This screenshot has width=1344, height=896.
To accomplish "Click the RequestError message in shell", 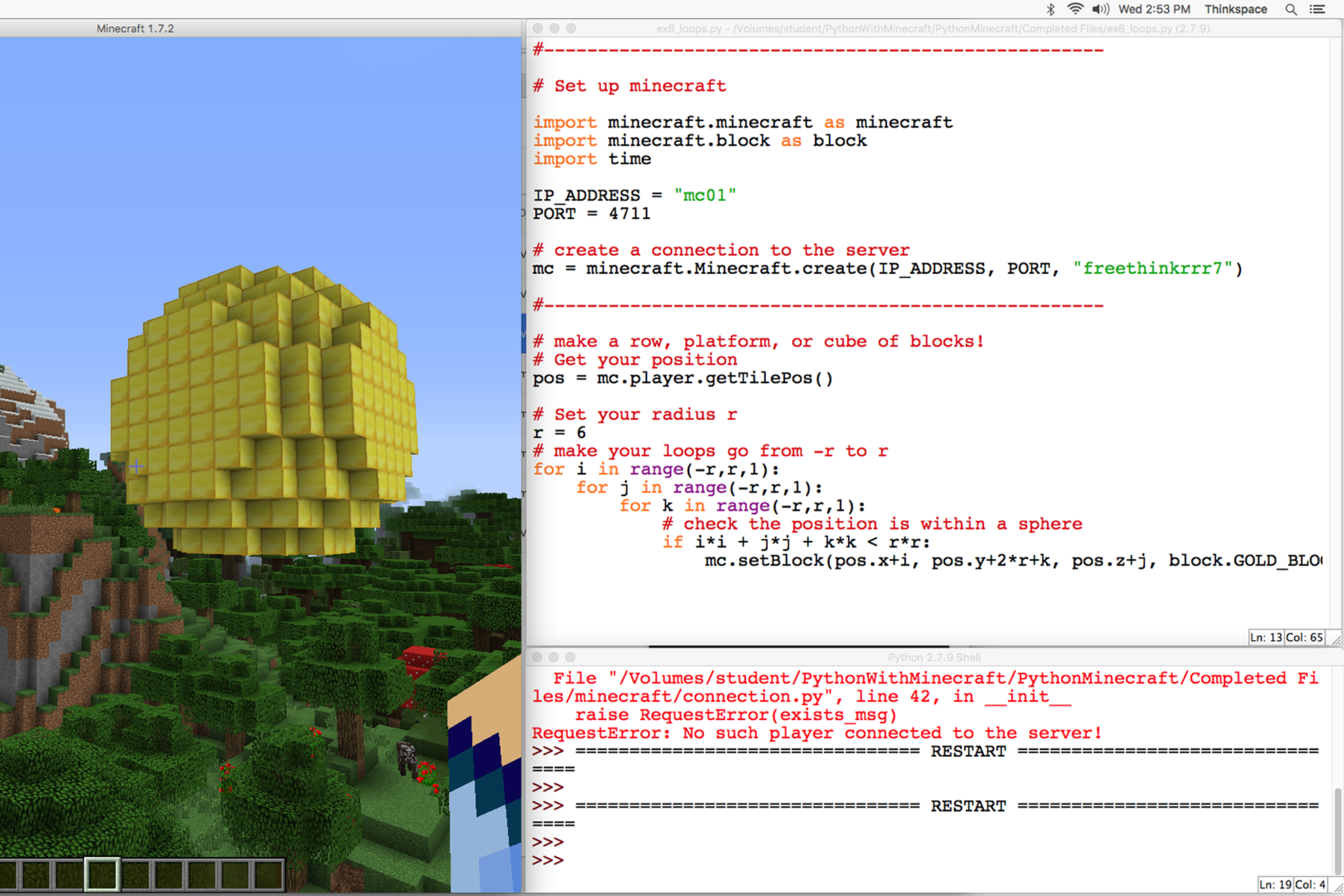I will (816, 733).
